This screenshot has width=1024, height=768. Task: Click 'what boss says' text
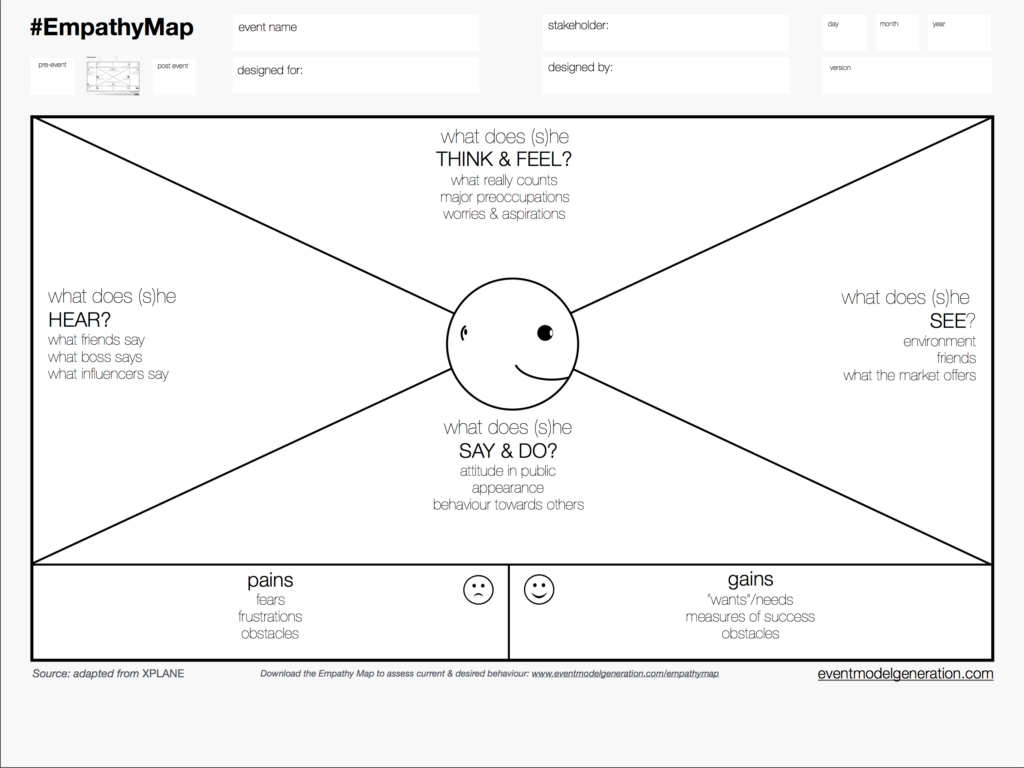[x=95, y=357]
